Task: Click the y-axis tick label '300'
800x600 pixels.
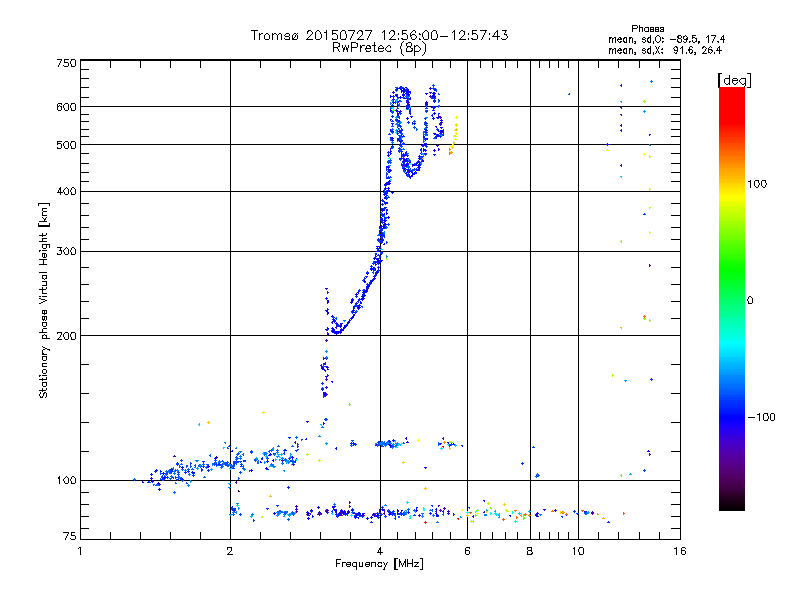Action: pyautogui.click(x=67, y=252)
